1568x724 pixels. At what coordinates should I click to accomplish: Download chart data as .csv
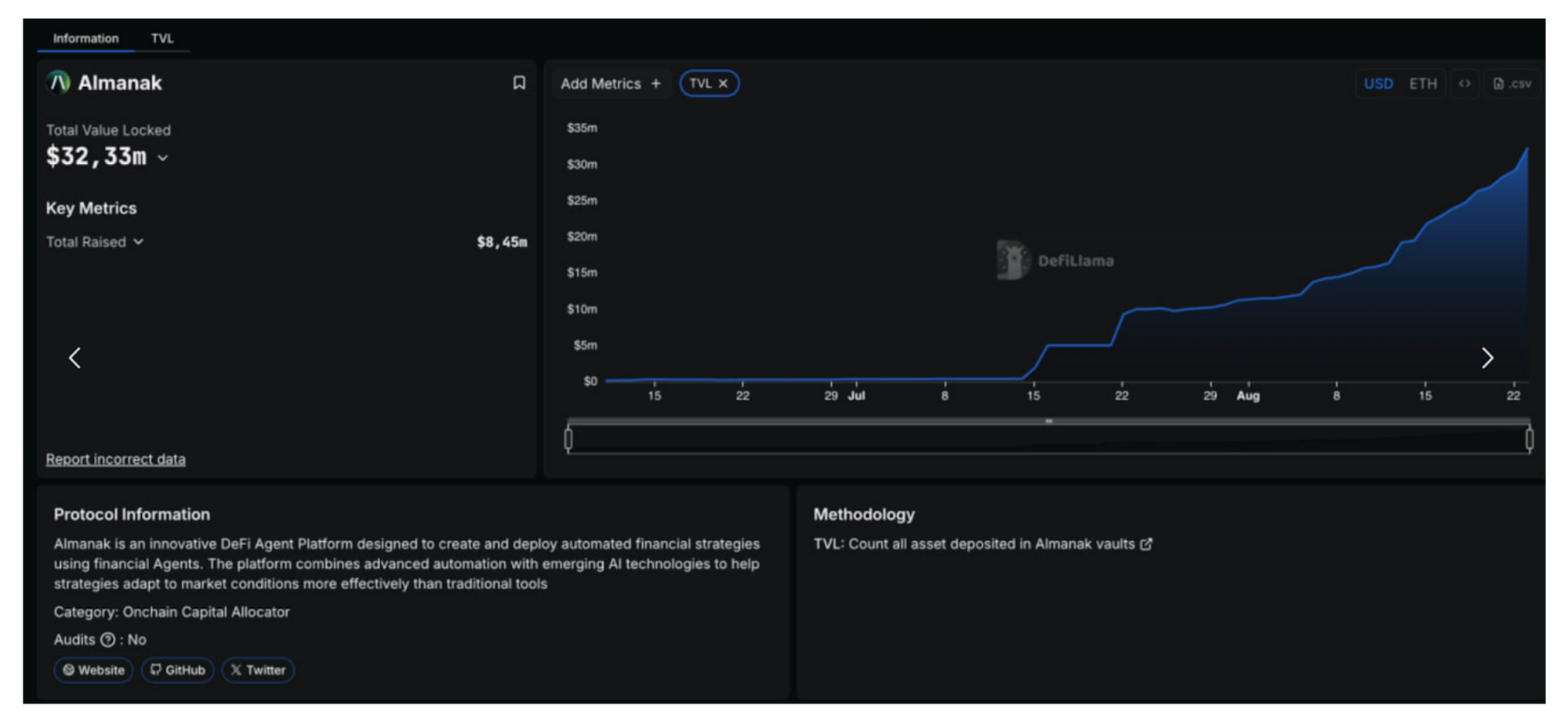[1512, 84]
